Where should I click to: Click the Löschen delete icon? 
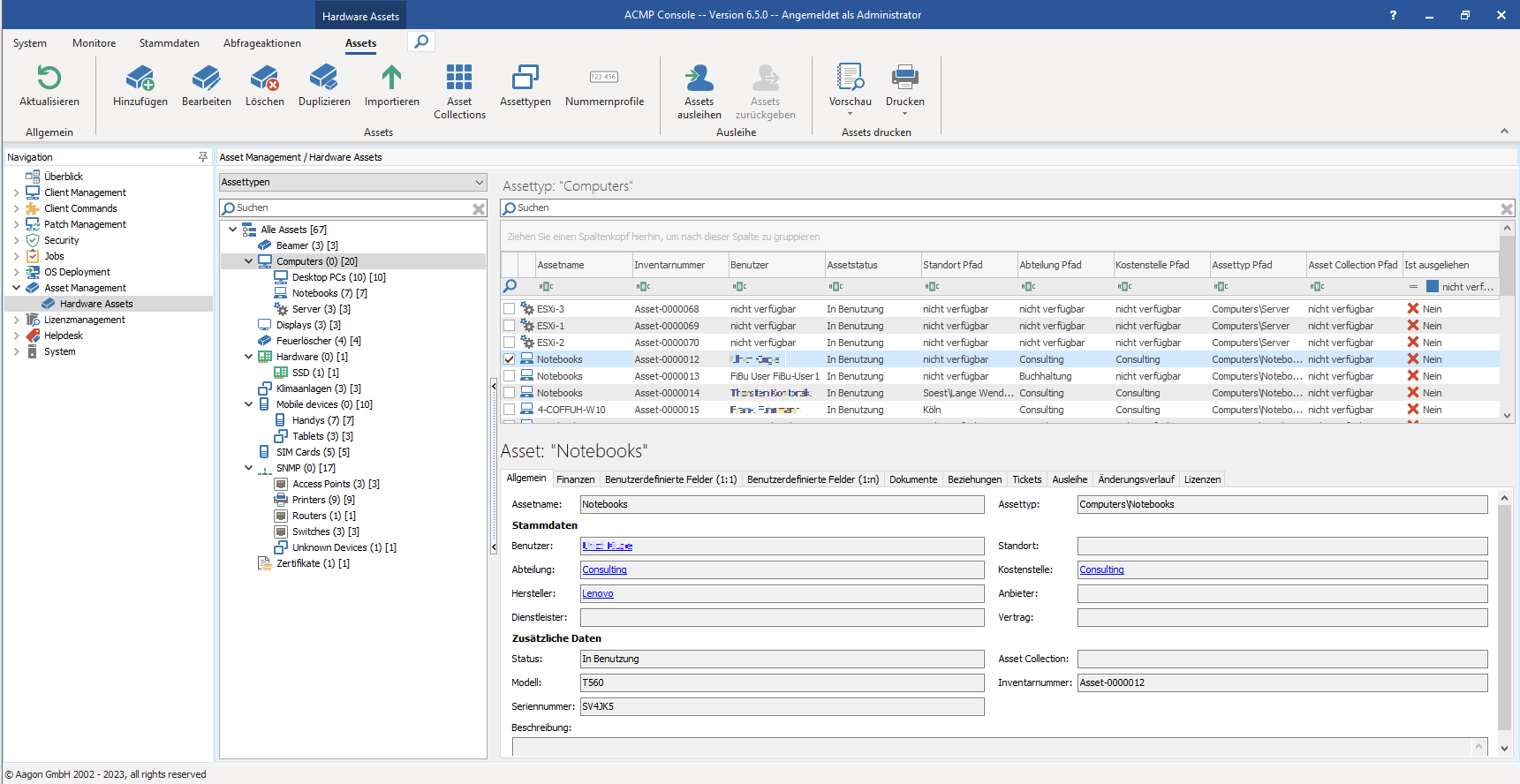[264, 79]
